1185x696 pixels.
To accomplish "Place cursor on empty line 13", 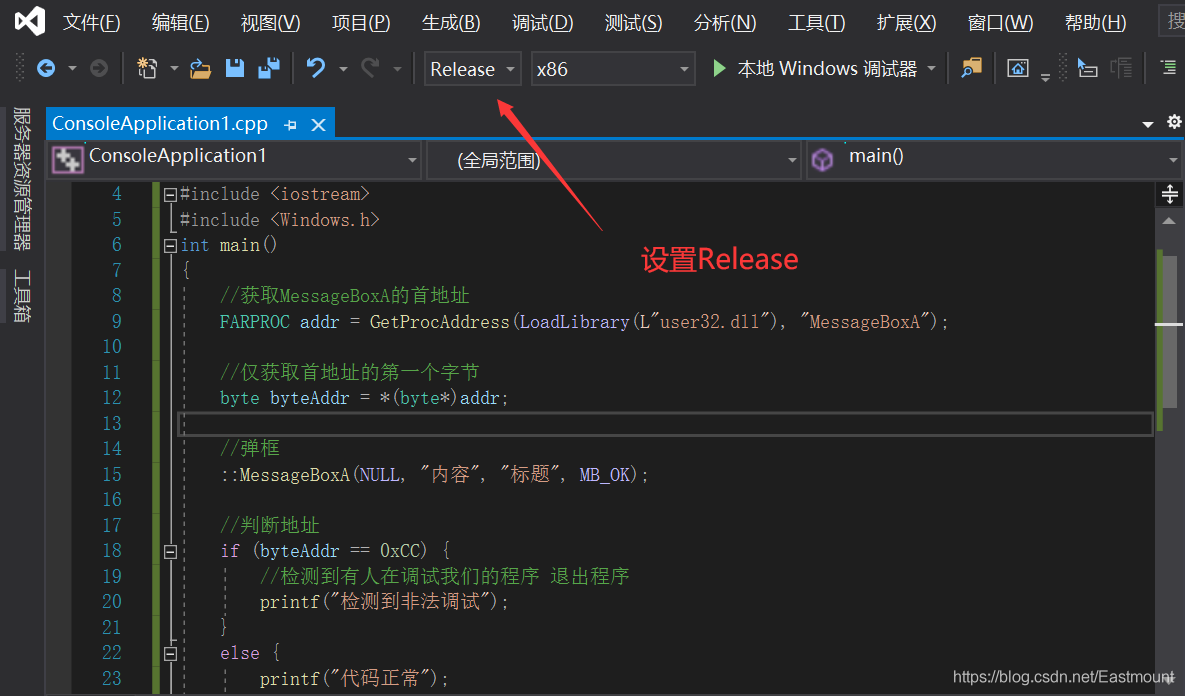I will [665, 424].
